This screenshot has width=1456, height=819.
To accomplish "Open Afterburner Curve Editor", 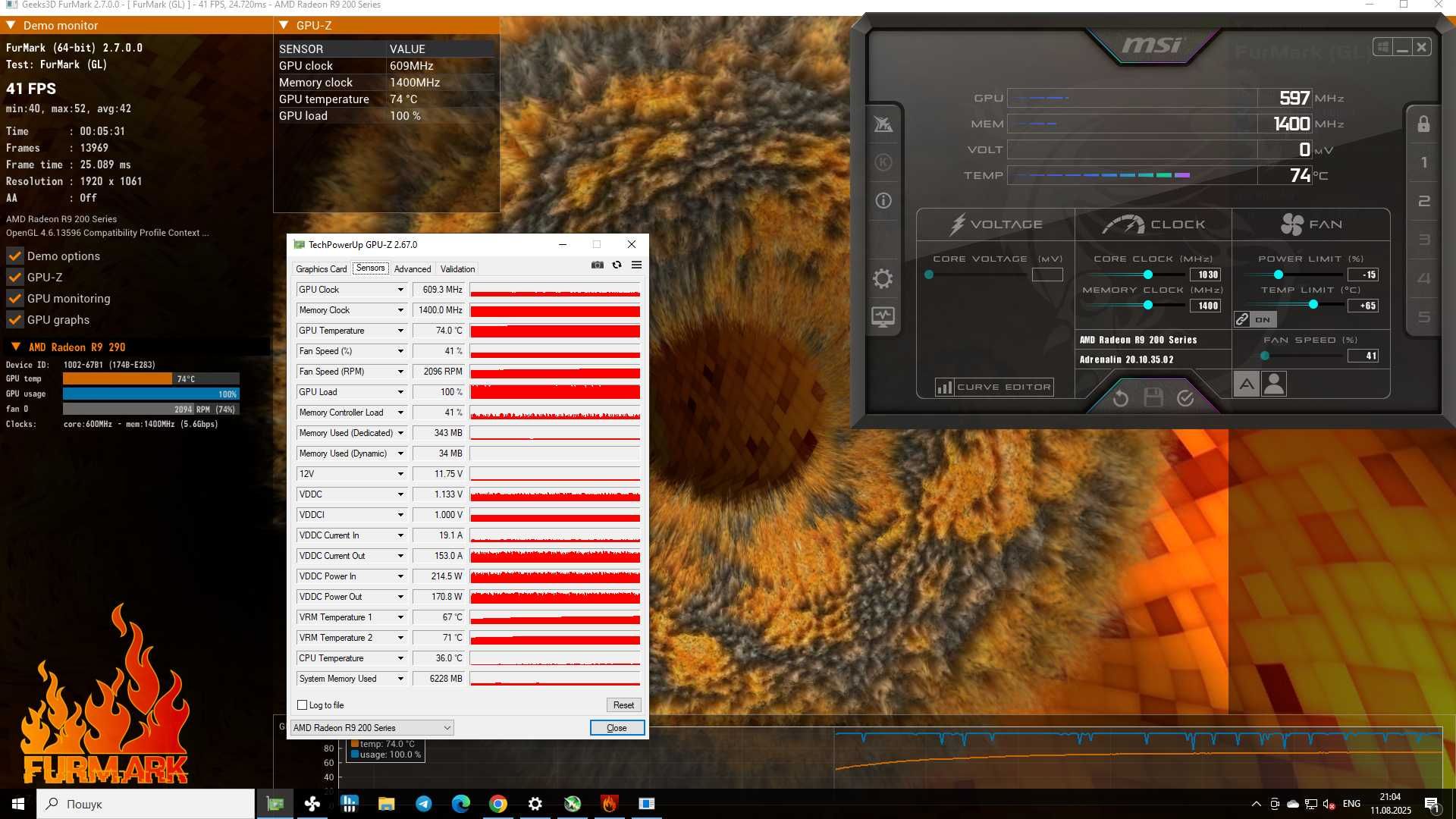I will [x=995, y=387].
